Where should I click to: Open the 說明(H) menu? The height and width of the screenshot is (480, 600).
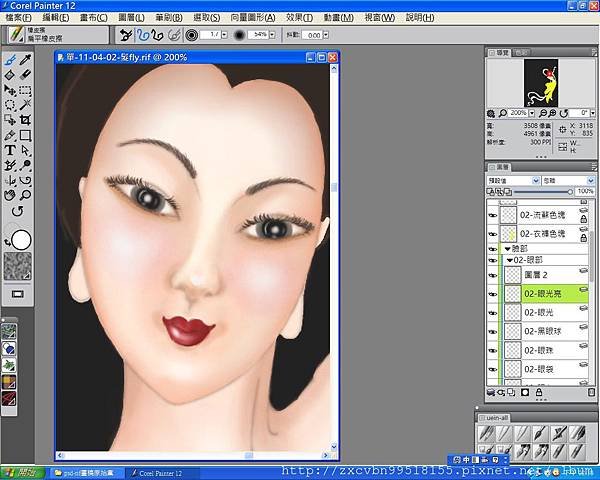point(420,18)
